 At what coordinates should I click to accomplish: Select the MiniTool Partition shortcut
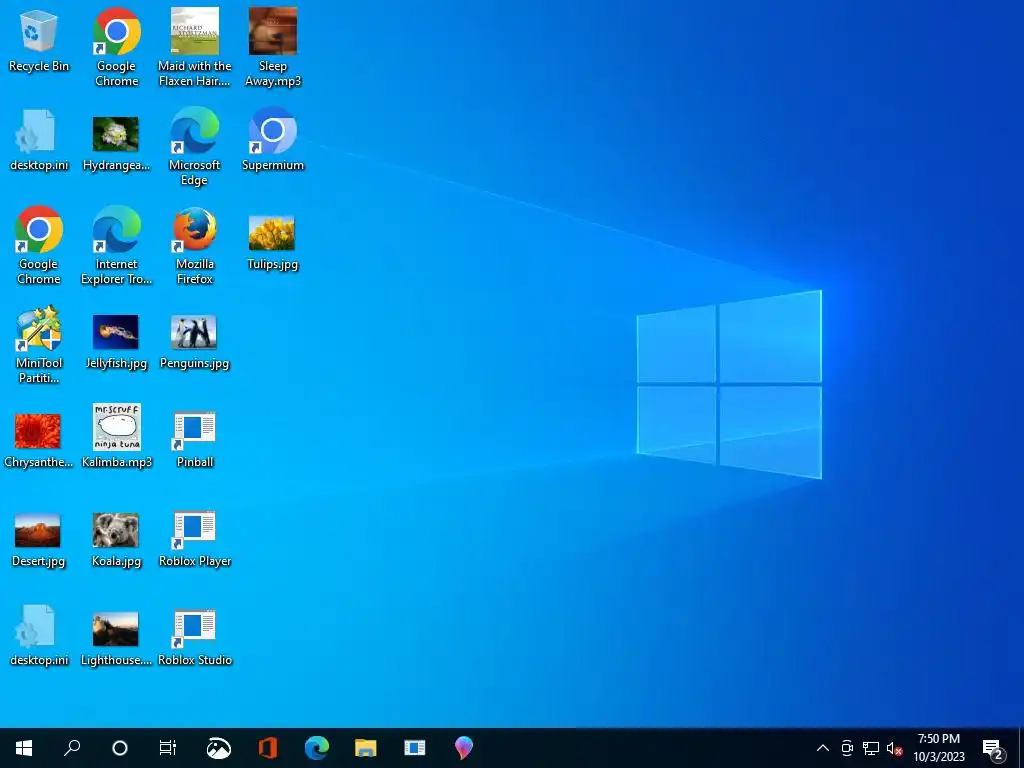pyautogui.click(x=39, y=345)
